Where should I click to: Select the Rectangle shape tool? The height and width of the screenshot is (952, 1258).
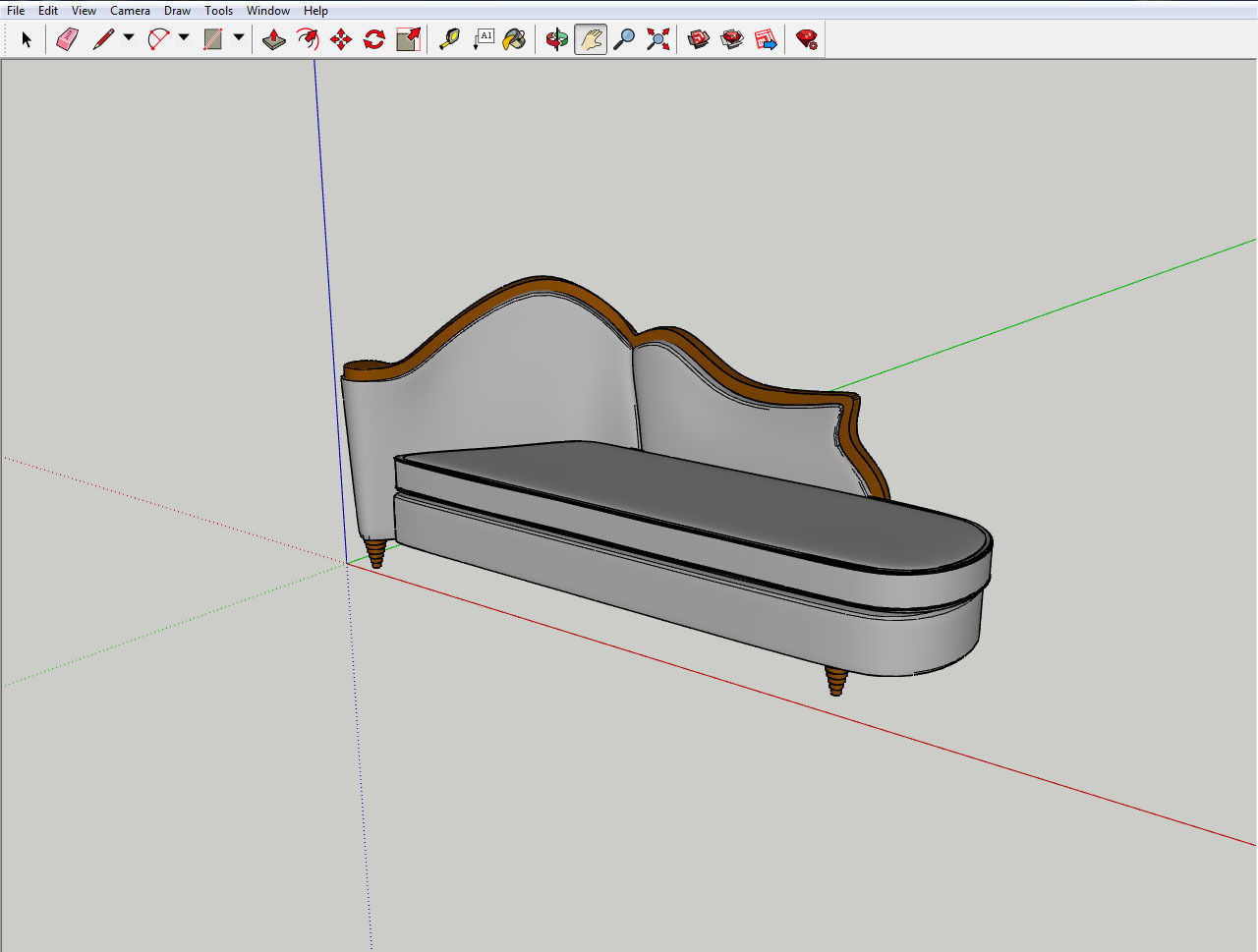(213, 39)
